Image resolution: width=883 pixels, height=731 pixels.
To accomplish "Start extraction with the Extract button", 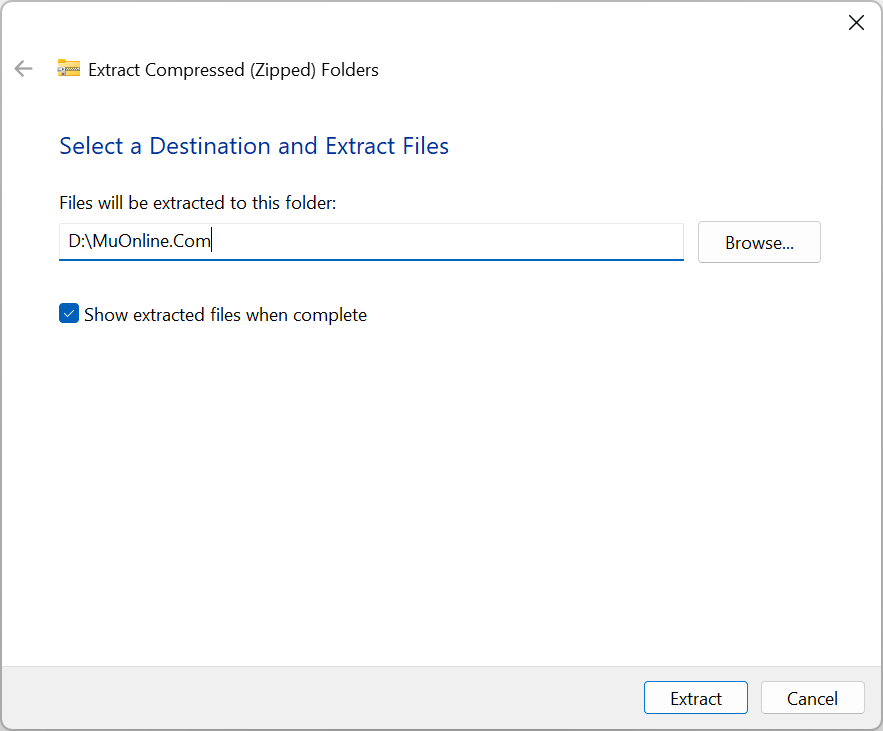I will click(696, 698).
